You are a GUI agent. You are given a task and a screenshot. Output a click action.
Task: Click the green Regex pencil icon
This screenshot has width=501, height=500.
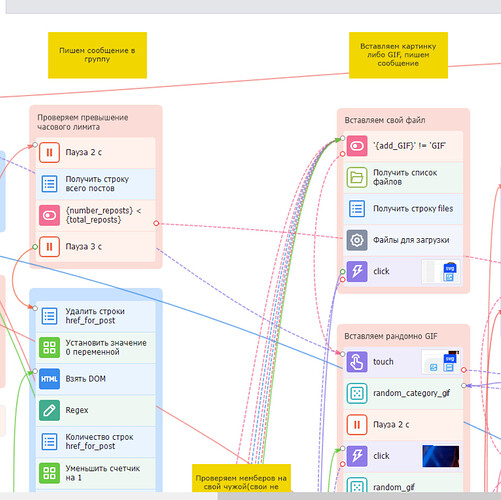pyautogui.click(x=49, y=410)
